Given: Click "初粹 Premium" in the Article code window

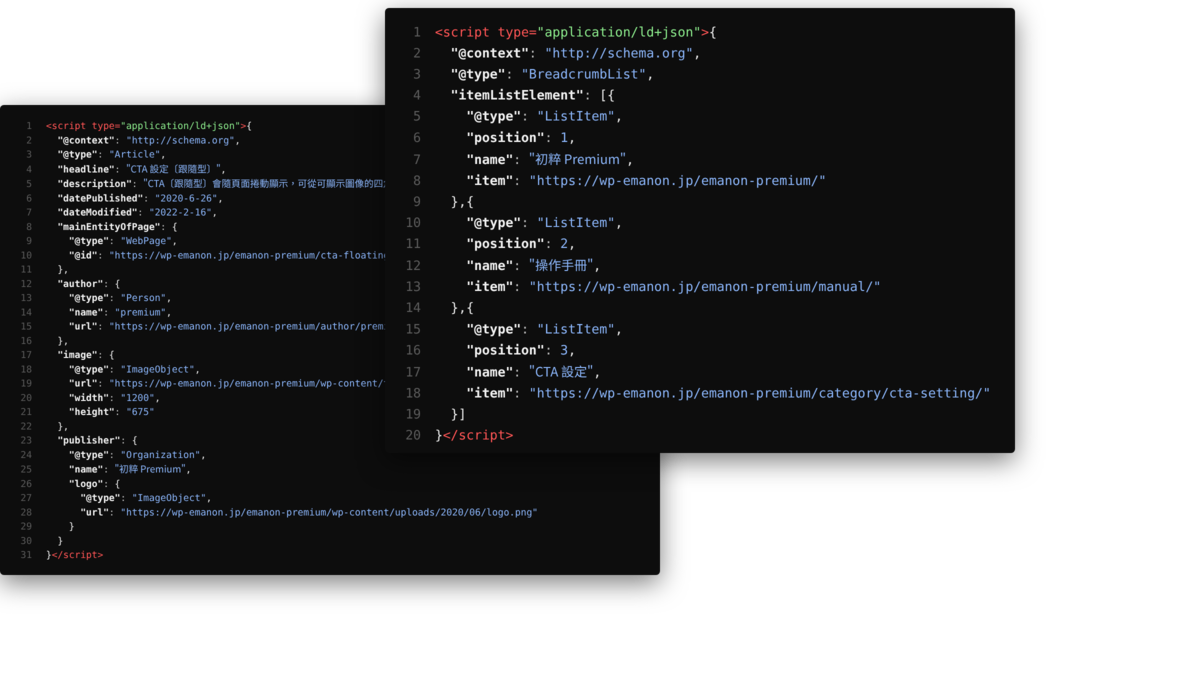Looking at the screenshot, I should pyautogui.click(x=150, y=469).
